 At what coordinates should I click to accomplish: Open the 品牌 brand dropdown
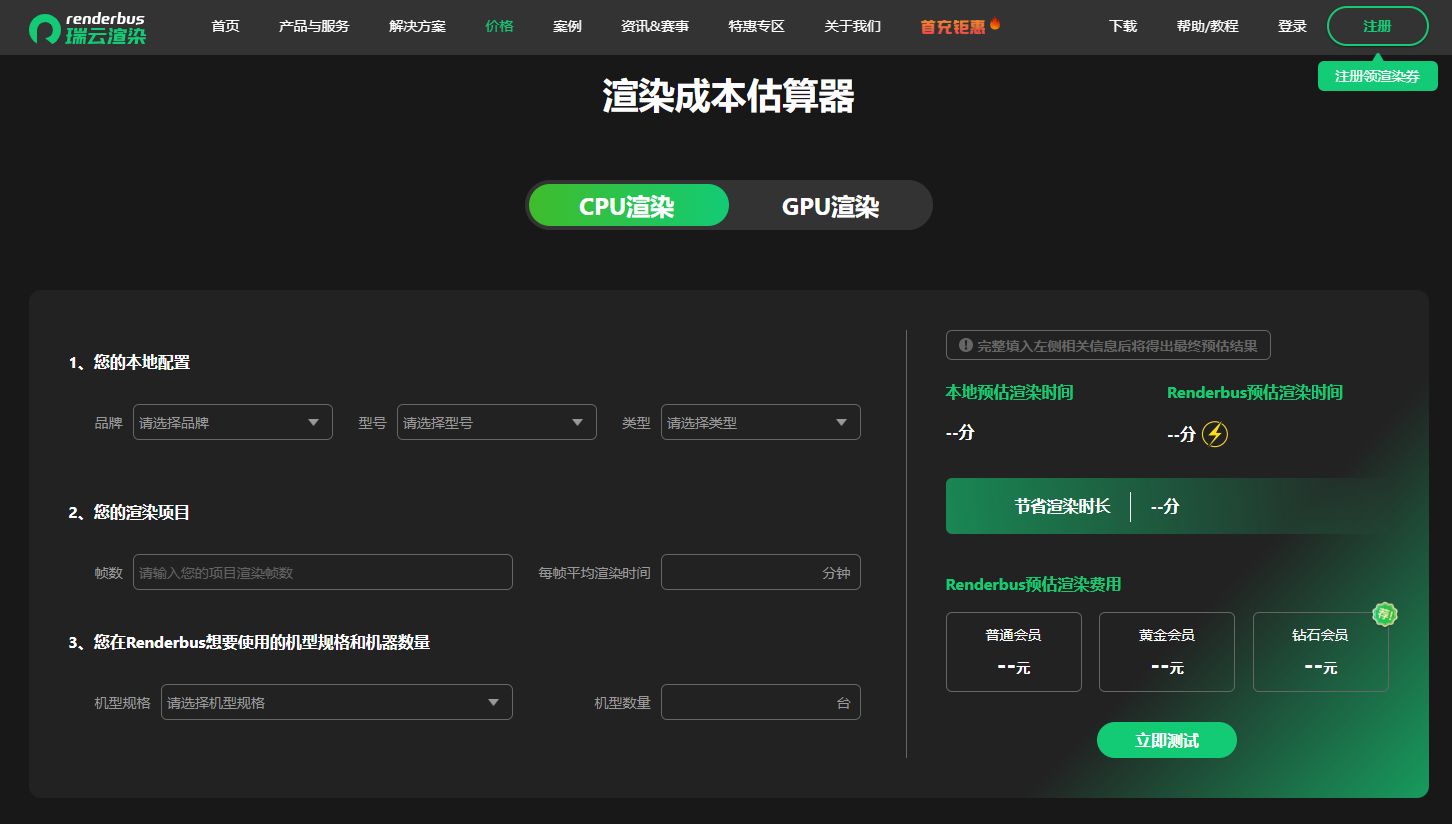[x=233, y=422]
